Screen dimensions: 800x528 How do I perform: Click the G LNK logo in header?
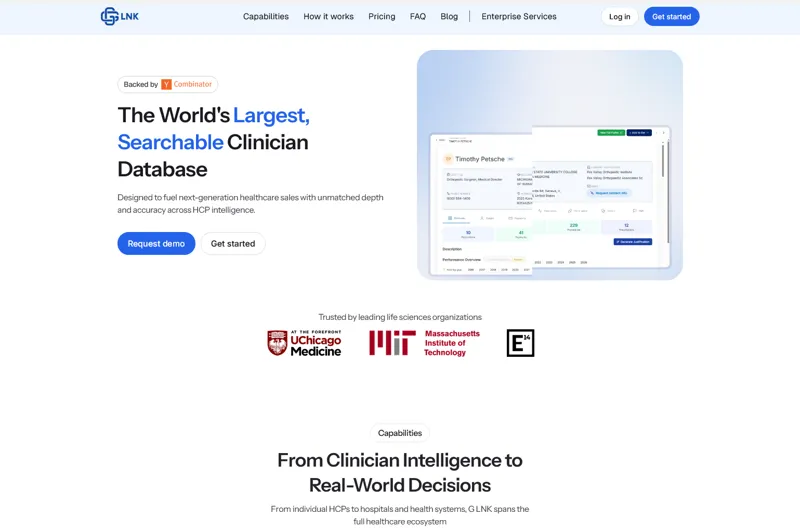[119, 16]
